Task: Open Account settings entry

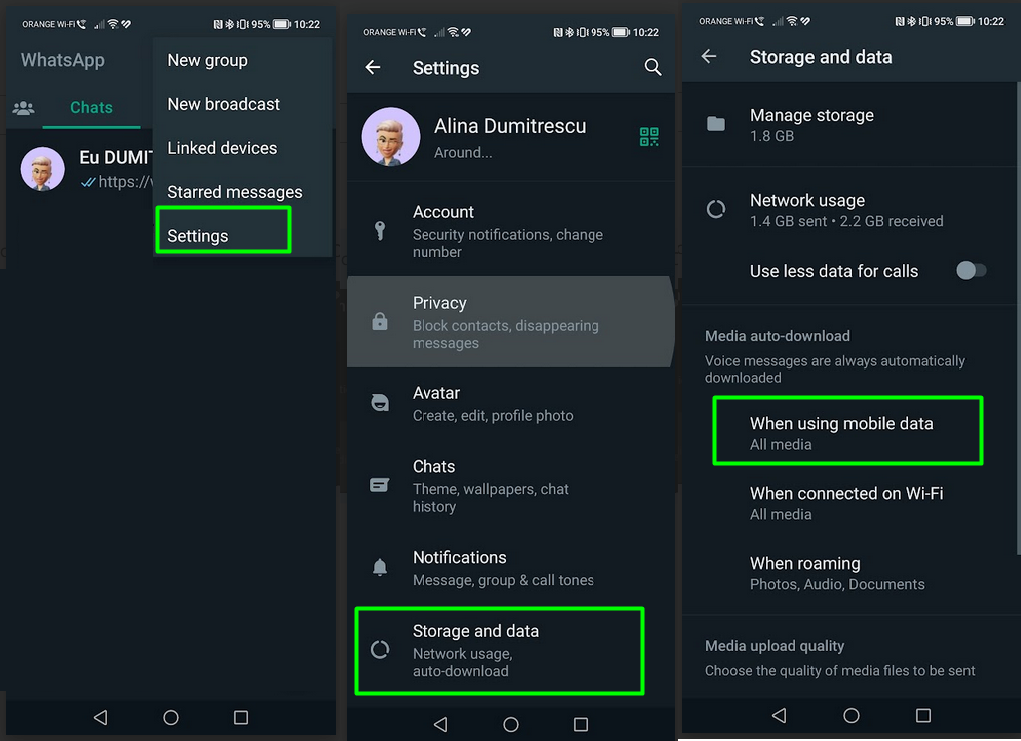Action: coord(510,231)
